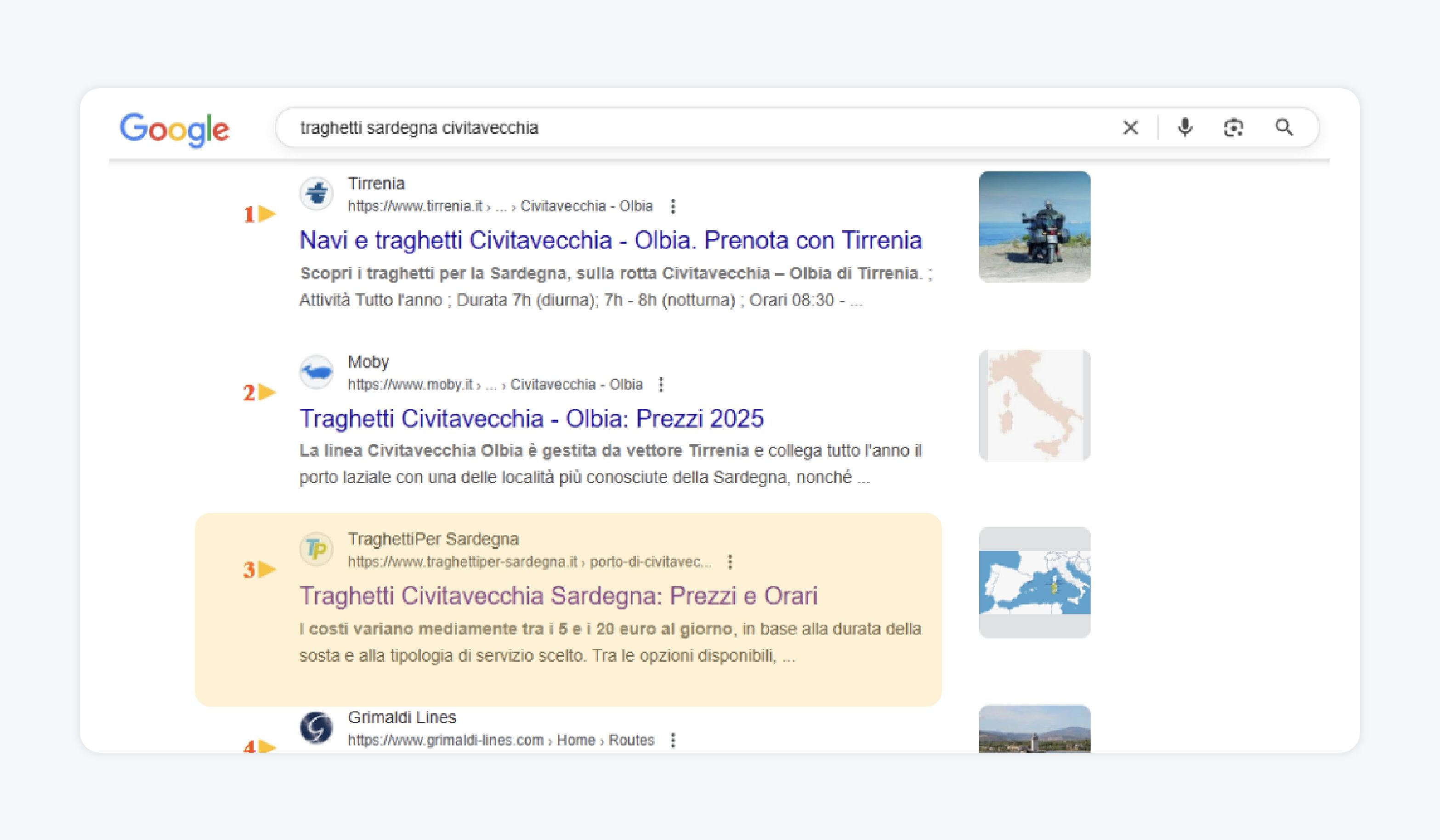Click the Moby site favicon
1440x840 pixels.
[x=317, y=372]
